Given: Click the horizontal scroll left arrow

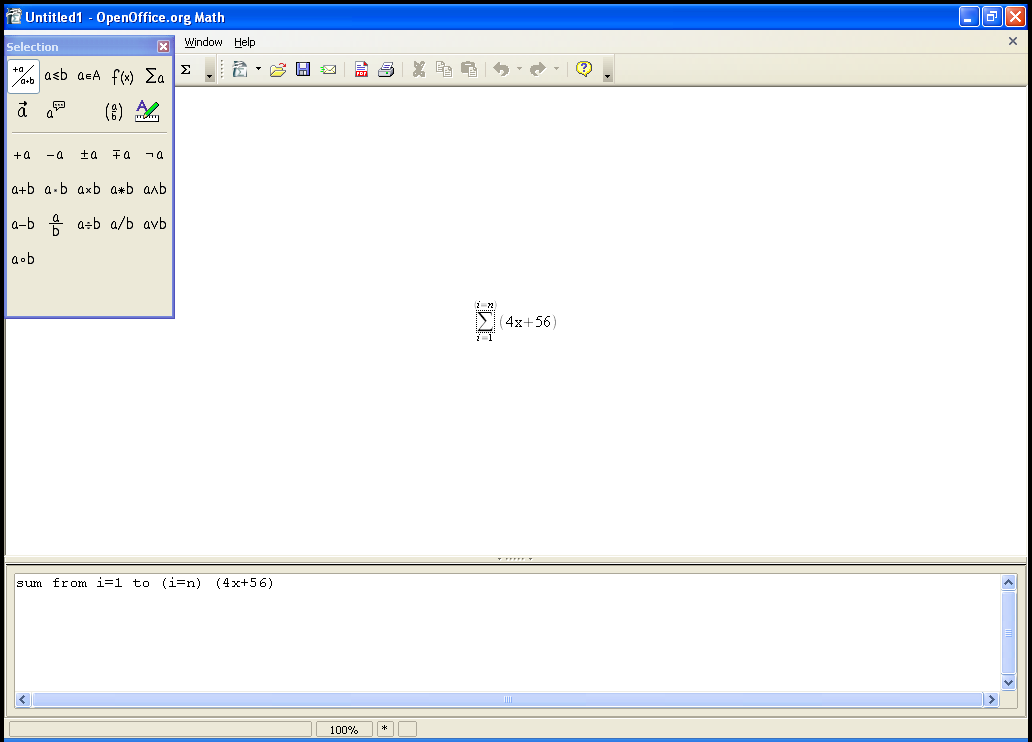Looking at the screenshot, I should click(22, 699).
